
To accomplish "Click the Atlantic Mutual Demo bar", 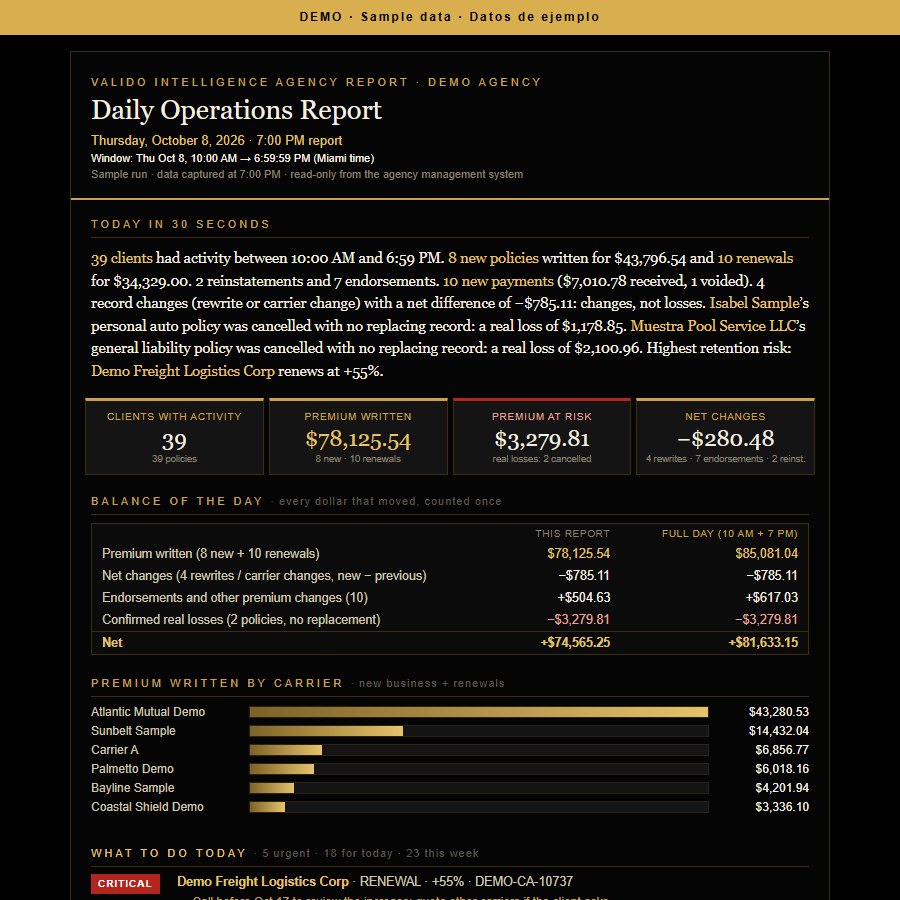I will 479,712.
